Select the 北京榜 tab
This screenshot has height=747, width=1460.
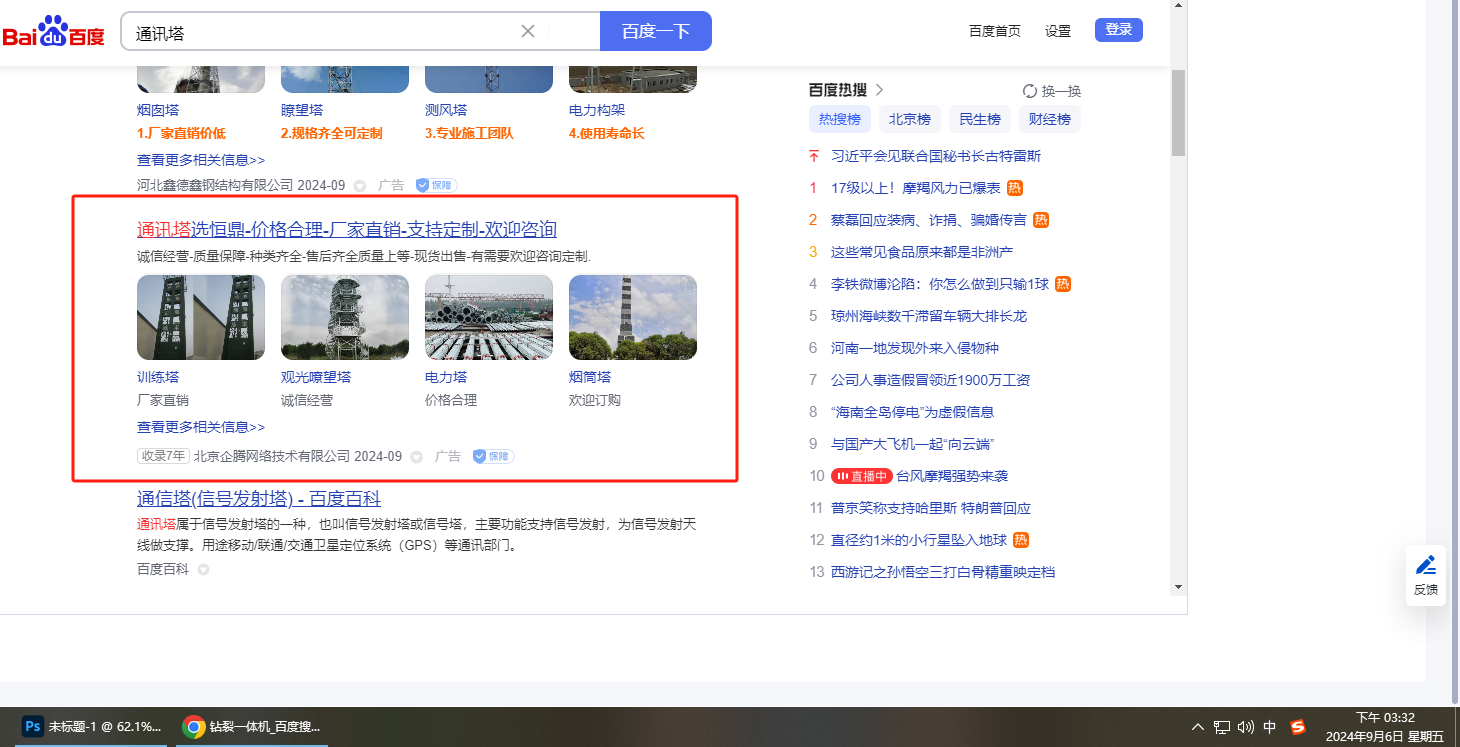pyautogui.click(x=909, y=119)
